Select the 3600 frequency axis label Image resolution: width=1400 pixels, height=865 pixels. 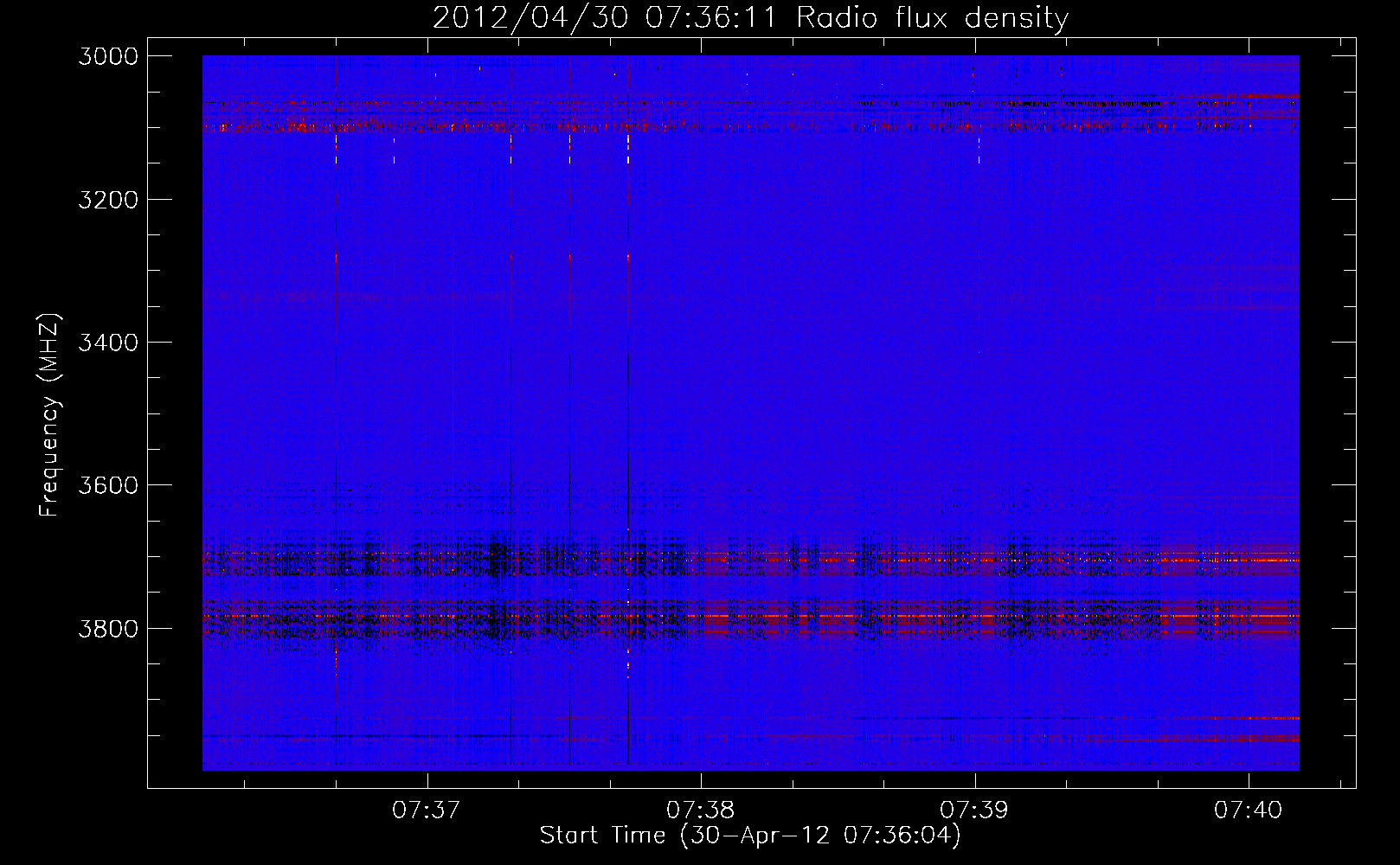click(108, 485)
